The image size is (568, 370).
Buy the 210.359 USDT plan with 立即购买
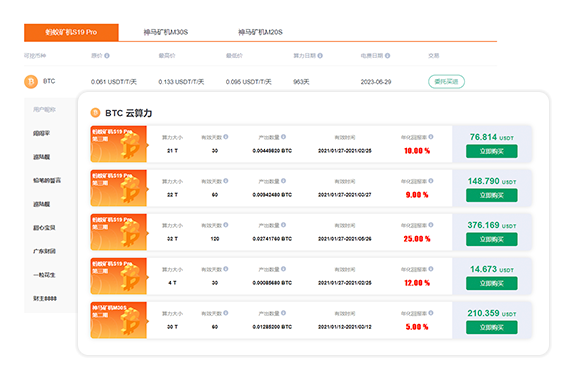pos(492,328)
